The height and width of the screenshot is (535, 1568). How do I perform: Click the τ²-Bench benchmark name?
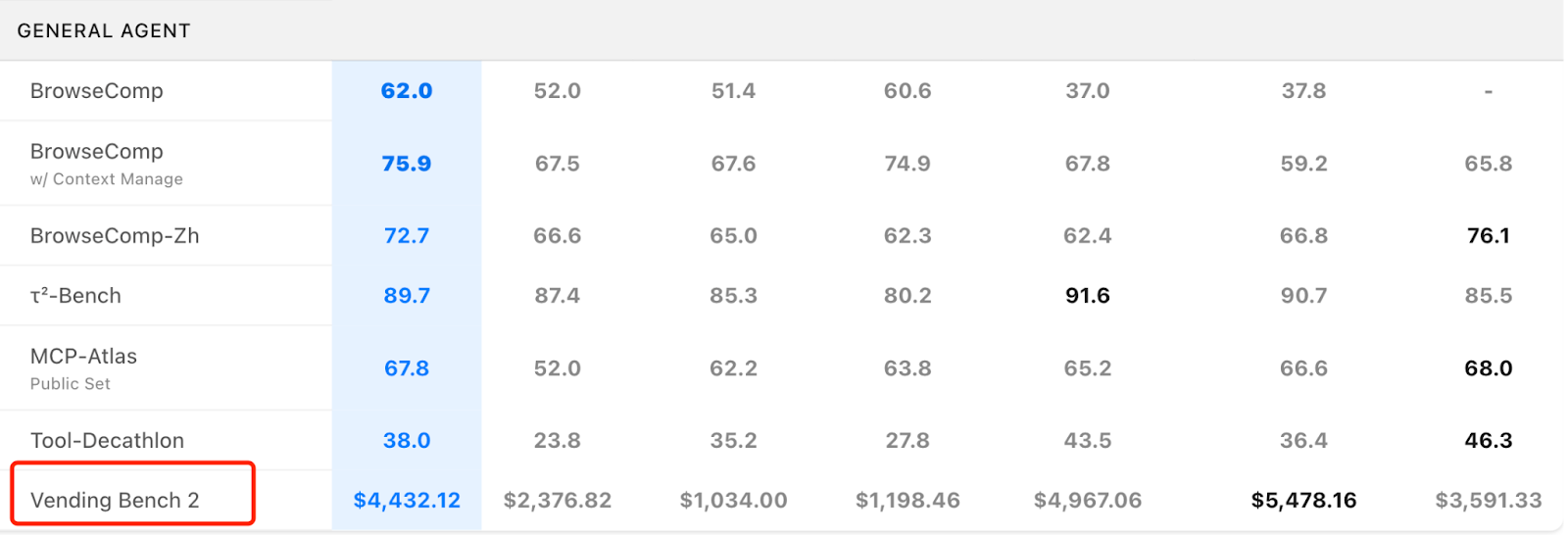coord(75,296)
